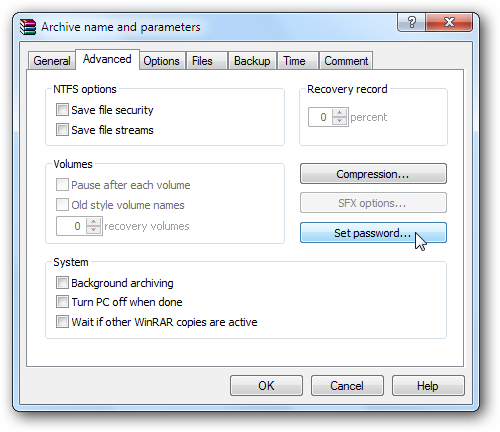The height and width of the screenshot is (432, 500).
Task: Go to the Comment tab
Action: [x=346, y=61]
